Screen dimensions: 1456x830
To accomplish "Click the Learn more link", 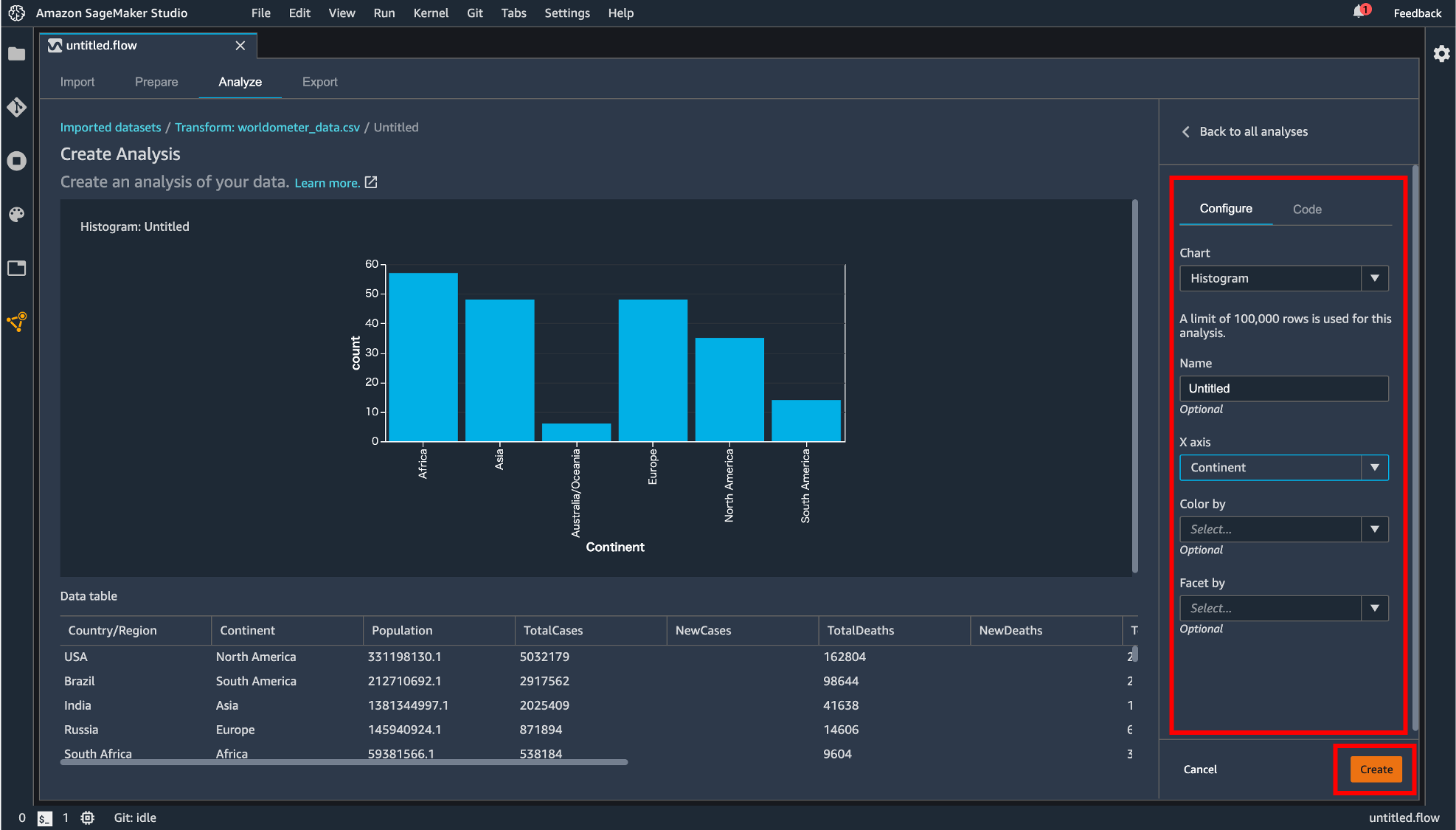I will point(327,183).
